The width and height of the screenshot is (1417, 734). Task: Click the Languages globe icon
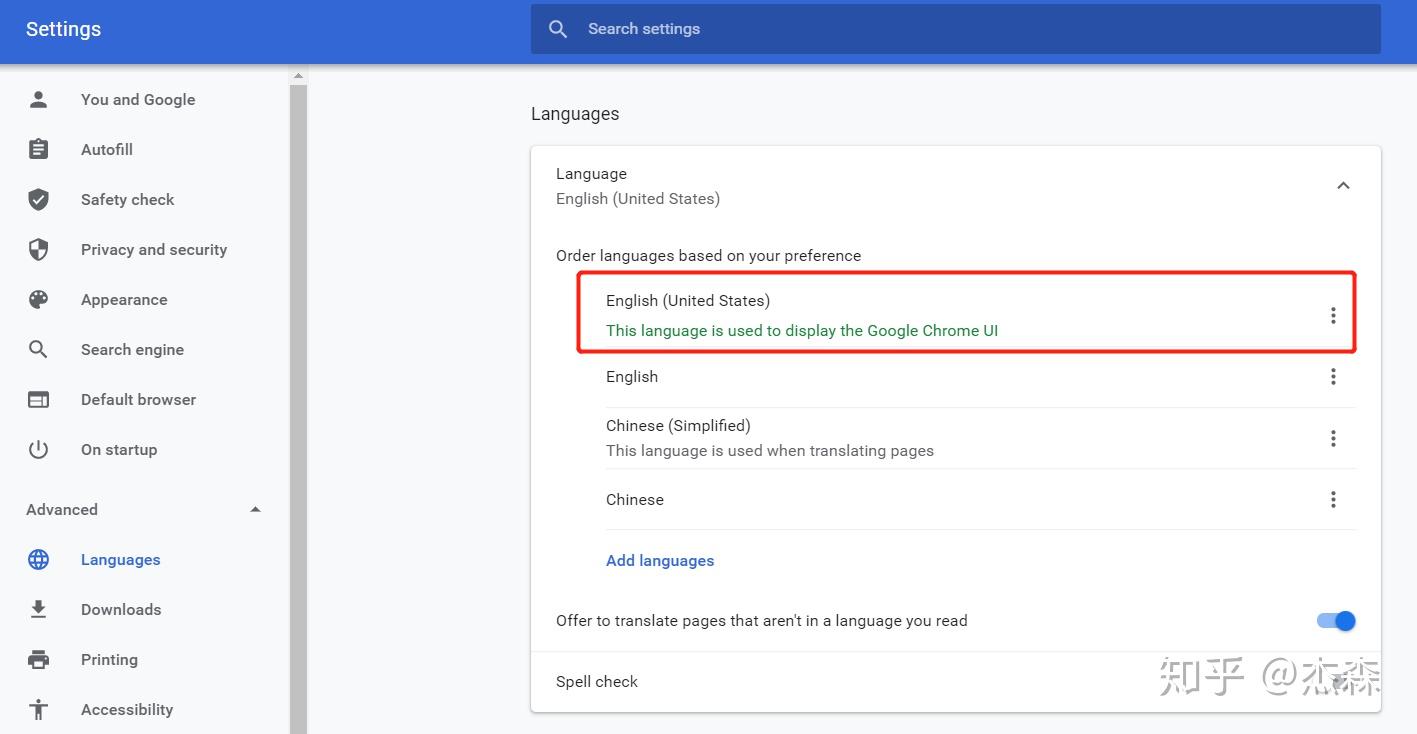click(38, 559)
